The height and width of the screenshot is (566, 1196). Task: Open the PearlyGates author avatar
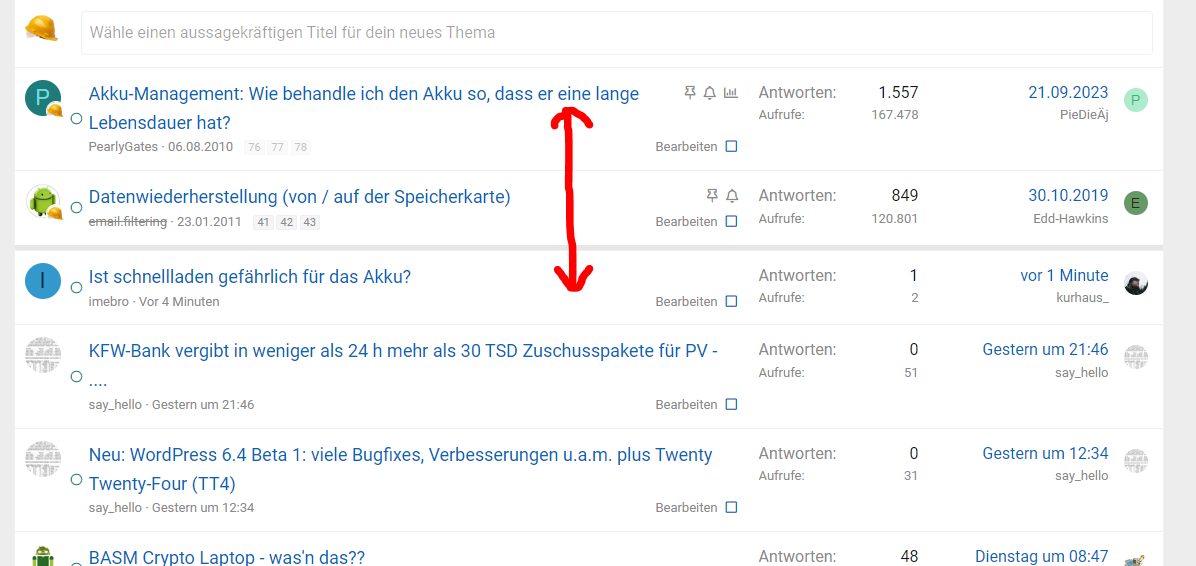pyautogui.click(x=43, y=98)
